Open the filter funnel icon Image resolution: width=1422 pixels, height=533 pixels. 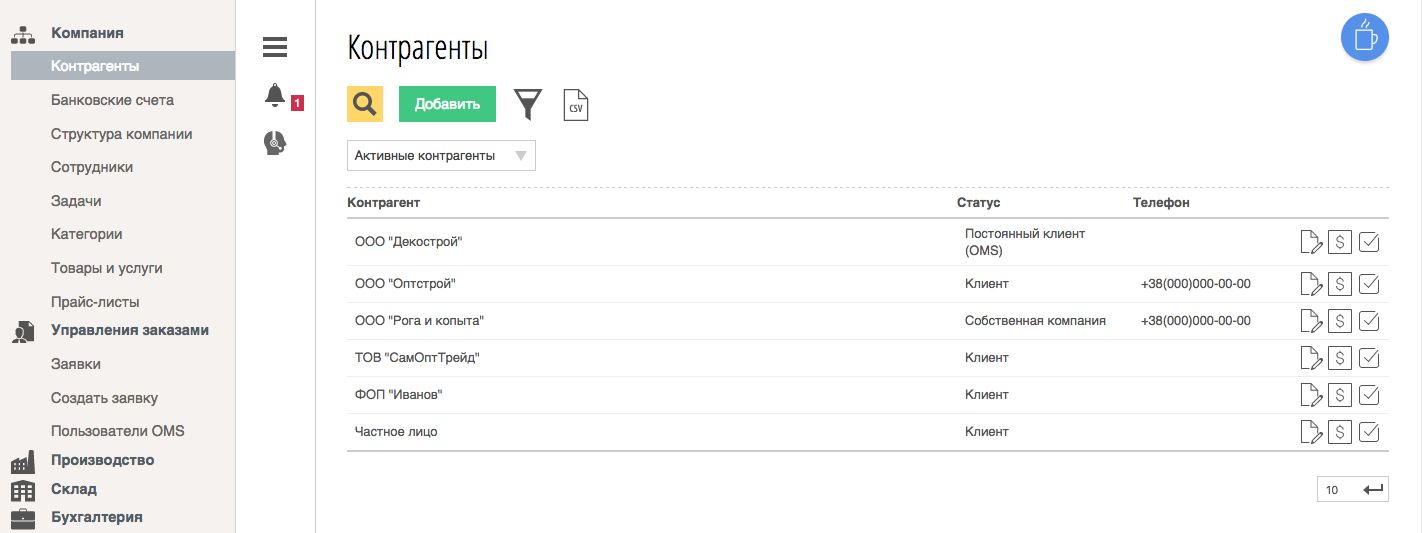coord(528,104)
